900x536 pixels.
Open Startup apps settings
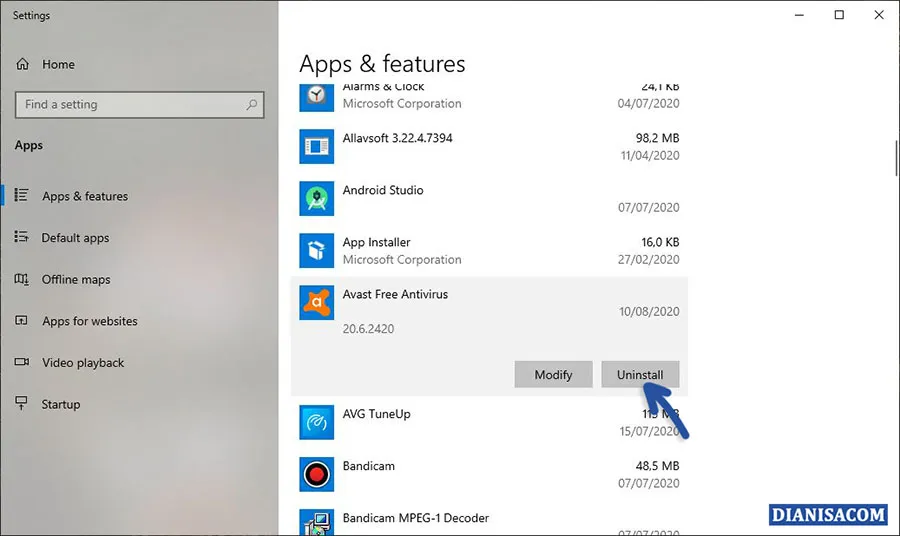(x=61, y=405)
